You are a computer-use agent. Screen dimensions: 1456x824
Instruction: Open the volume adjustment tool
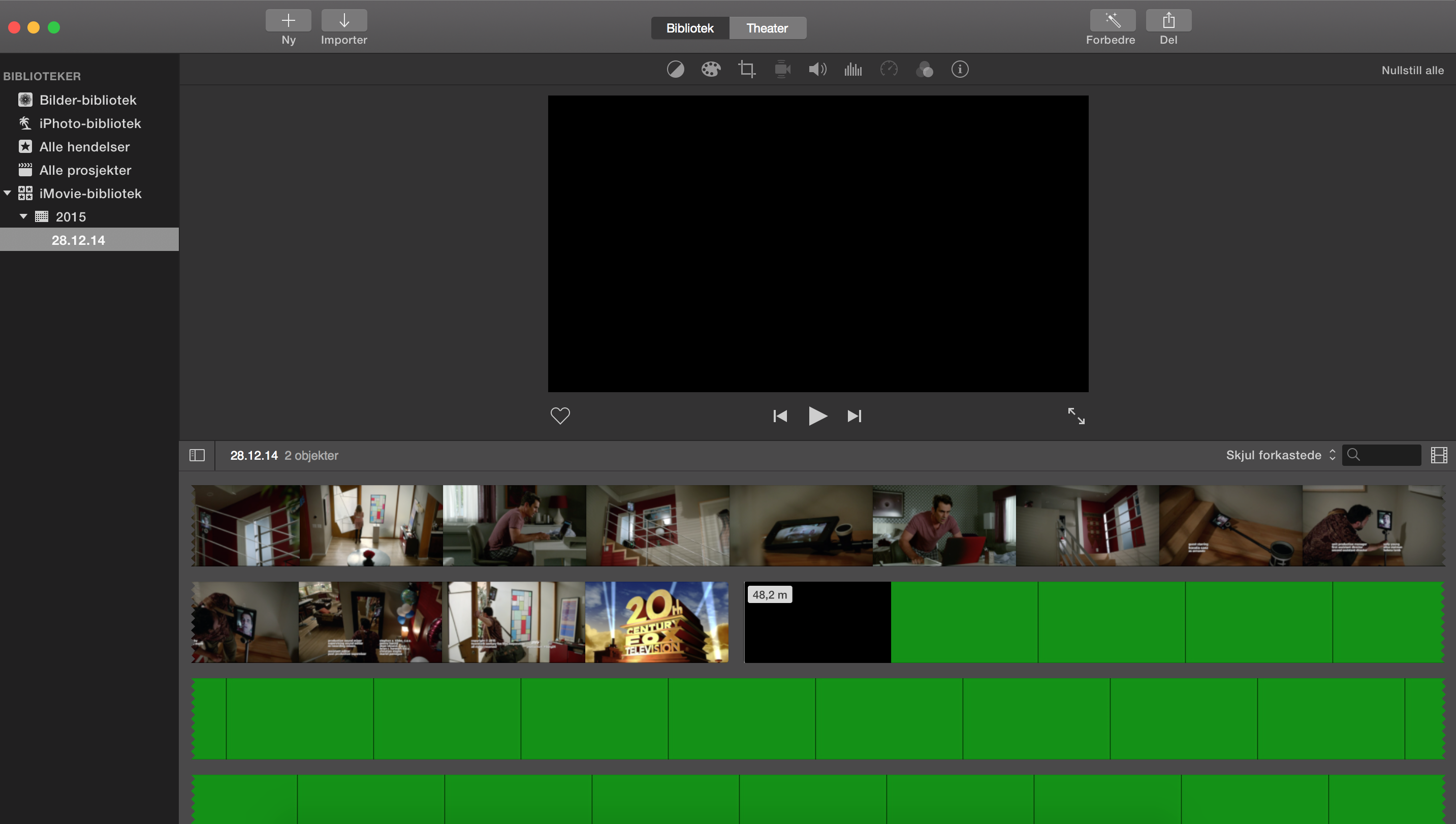click(817, 70)
